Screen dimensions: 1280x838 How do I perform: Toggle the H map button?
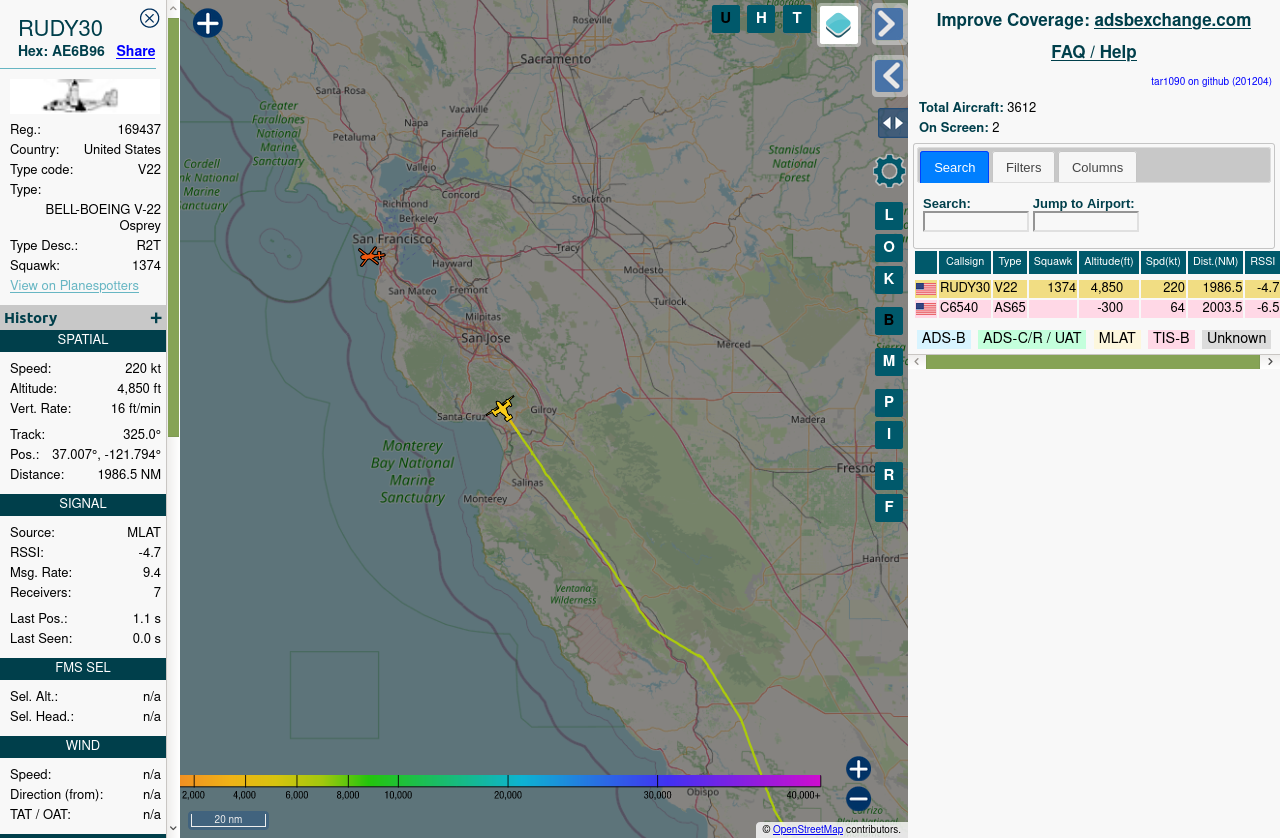click(x=761, y=19)
